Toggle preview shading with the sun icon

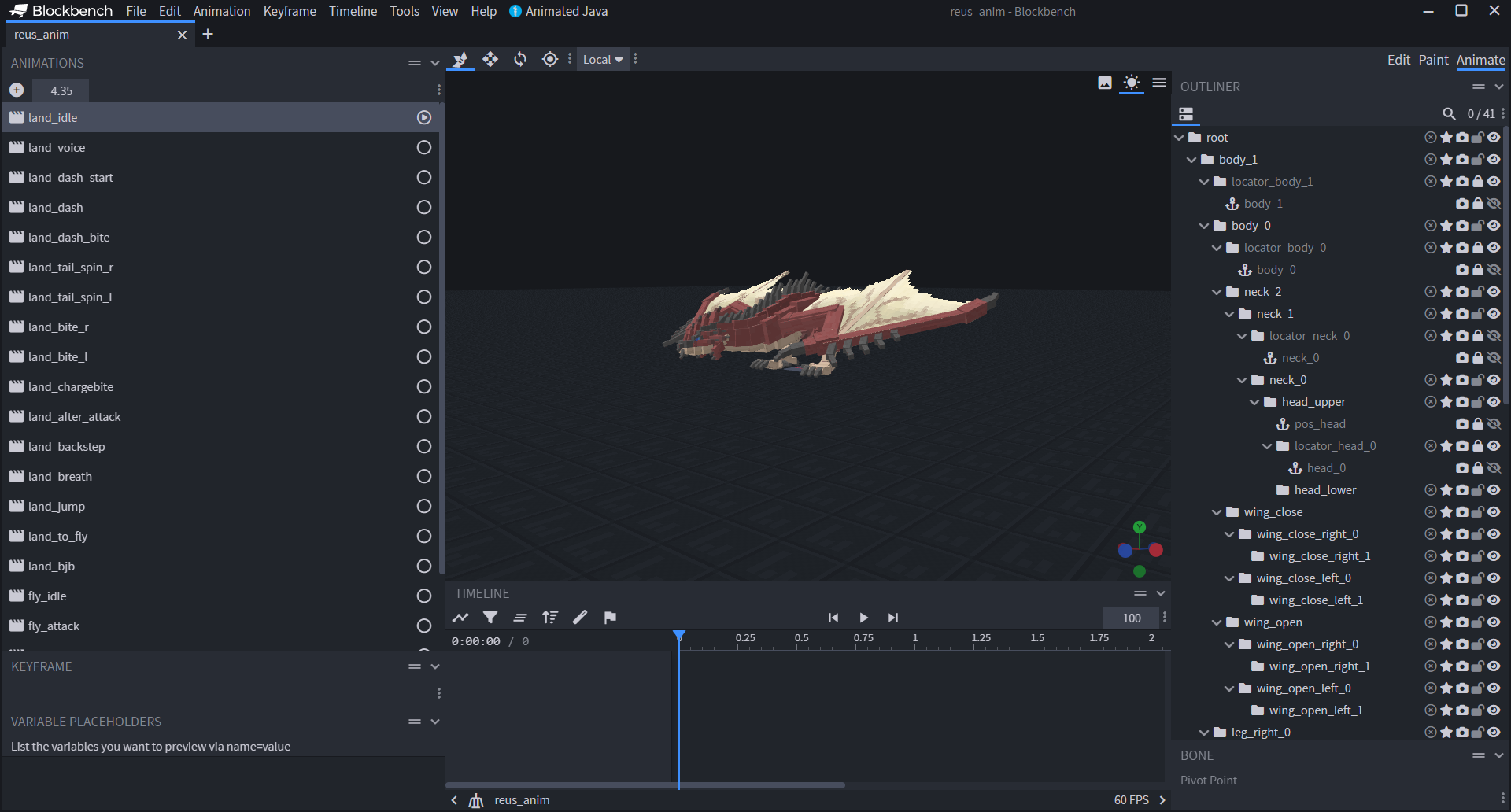click(1132, 83)
